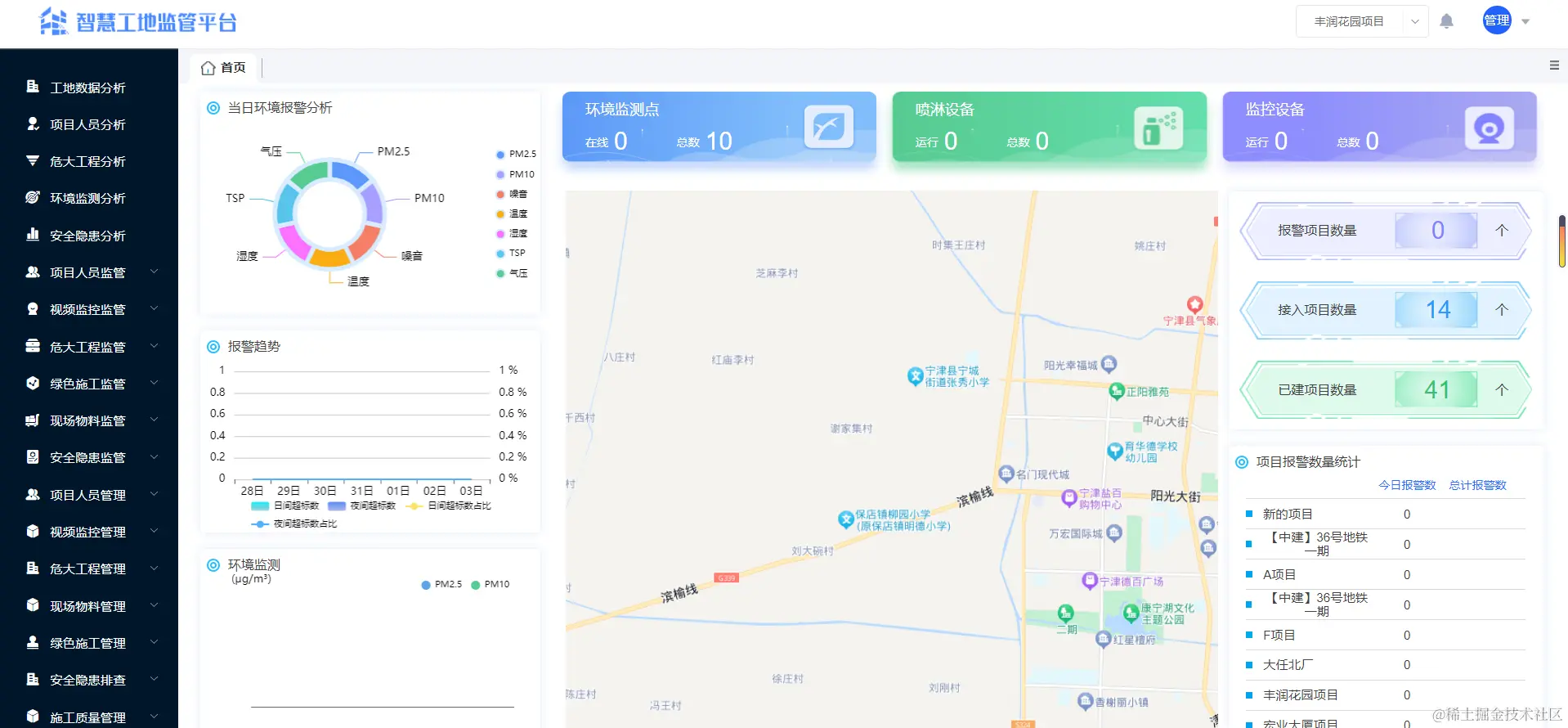Click the blue 管理 user avatar
The height and width of the screenshot is (728, 1568).
point(1497,20)
